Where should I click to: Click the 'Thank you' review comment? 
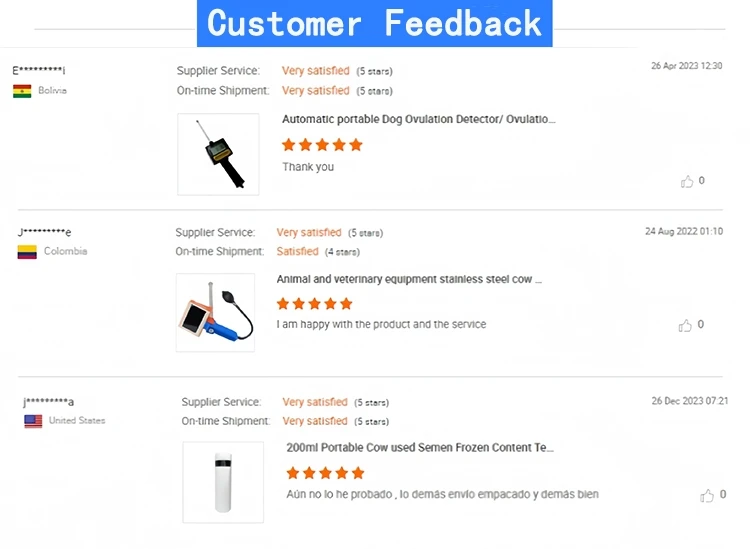[308, 167]
